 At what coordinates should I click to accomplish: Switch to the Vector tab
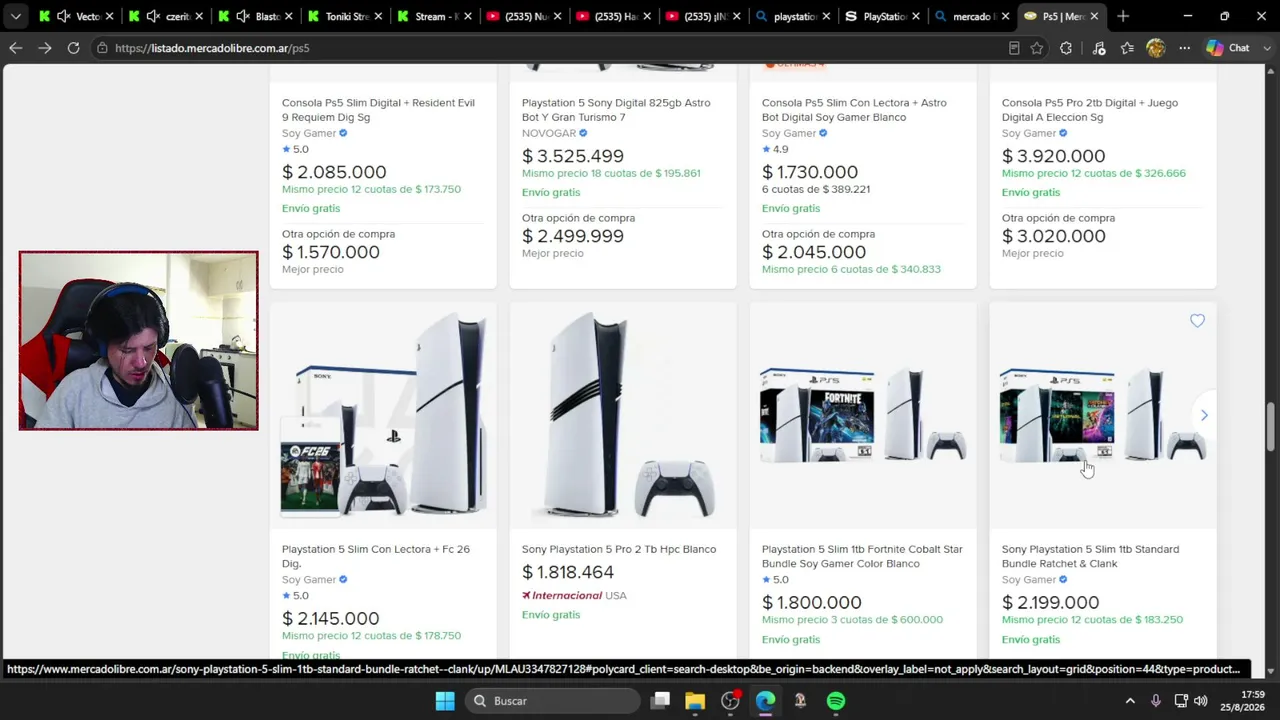tap(88, 16)
